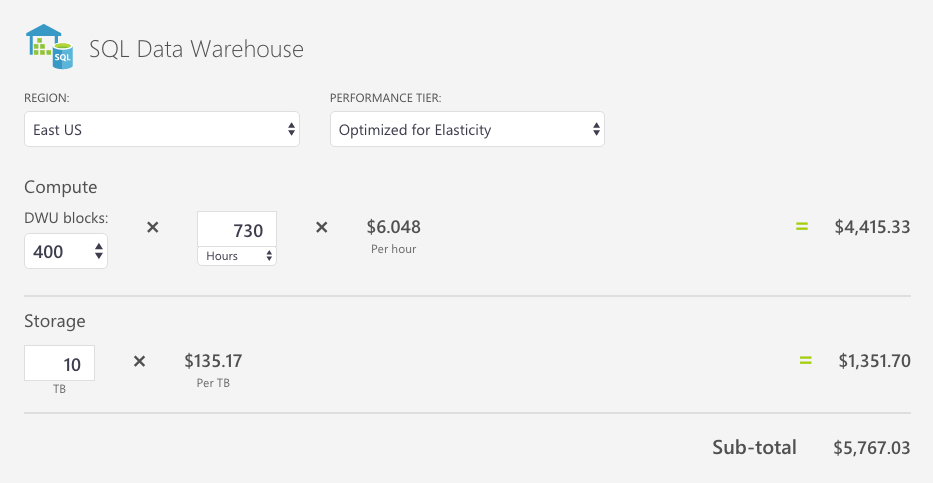Click the storage total $1,351.70

pos(874,361)
